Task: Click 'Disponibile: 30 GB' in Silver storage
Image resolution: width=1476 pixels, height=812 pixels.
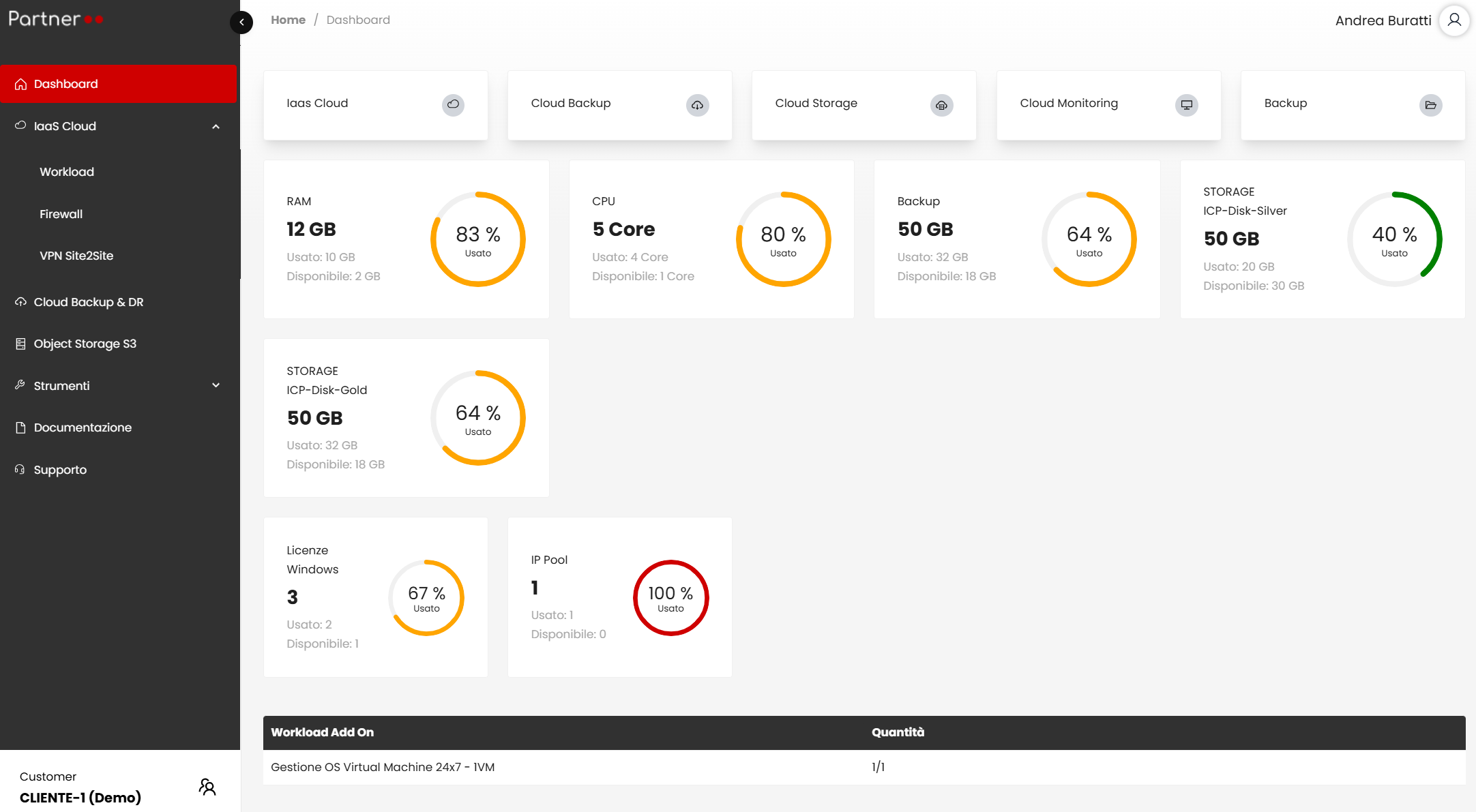Action: (1254, 286)
